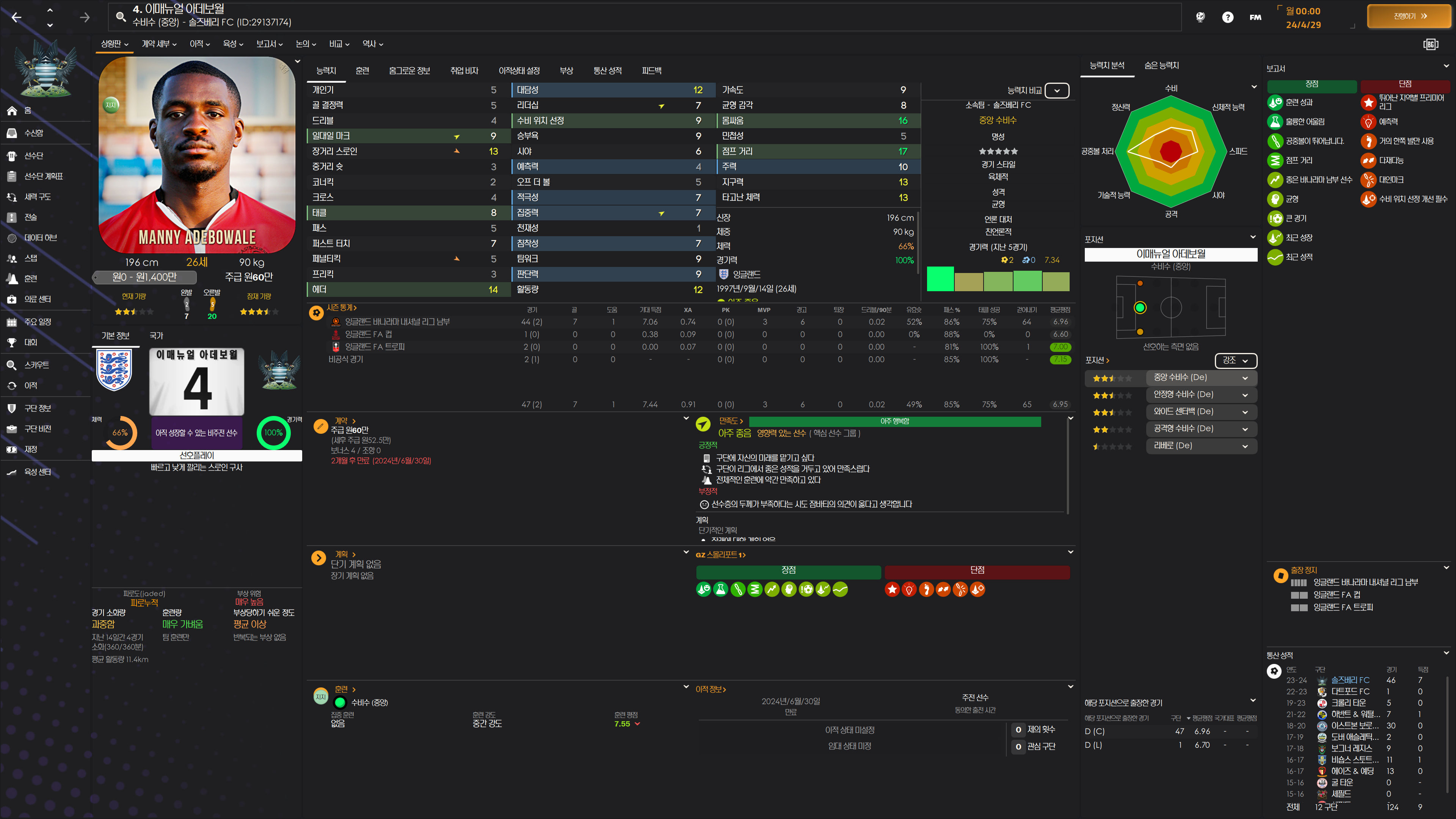The image size is (1456, 819).
Task: Open 수신함 inbox in the sidebar
Action: [33, 133]
